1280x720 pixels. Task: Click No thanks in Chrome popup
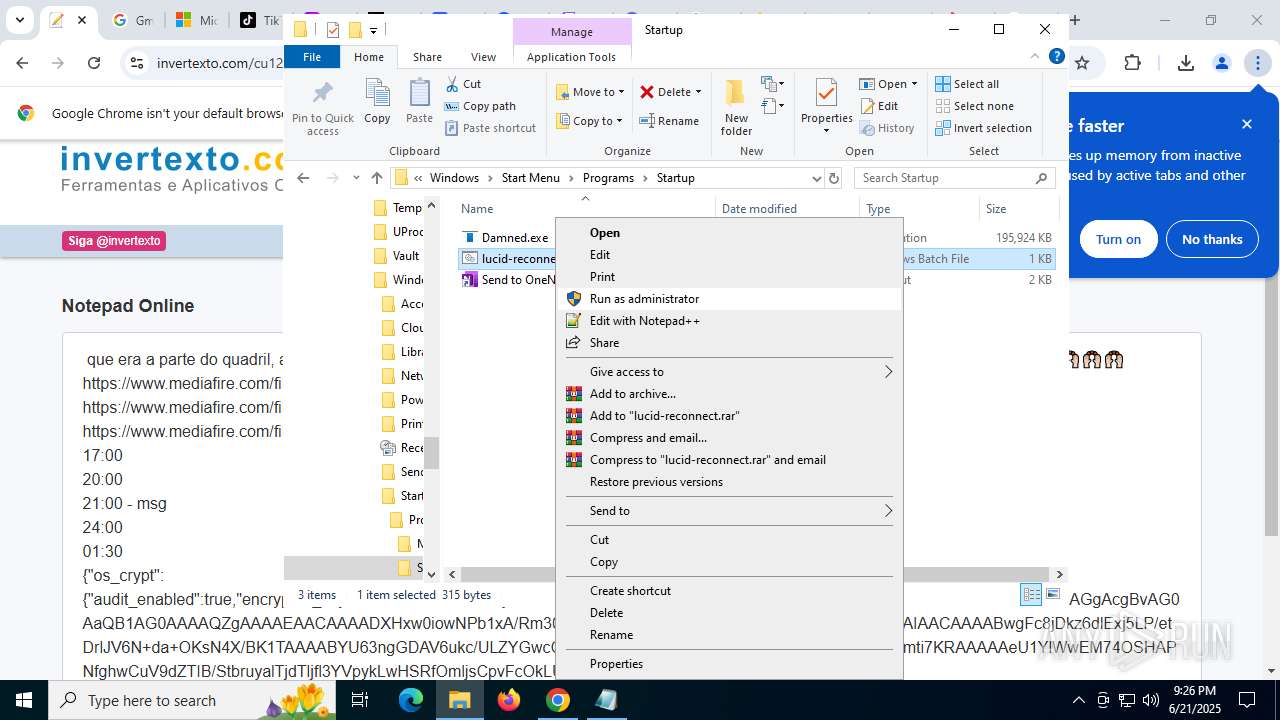click(x=1212, y=240)
